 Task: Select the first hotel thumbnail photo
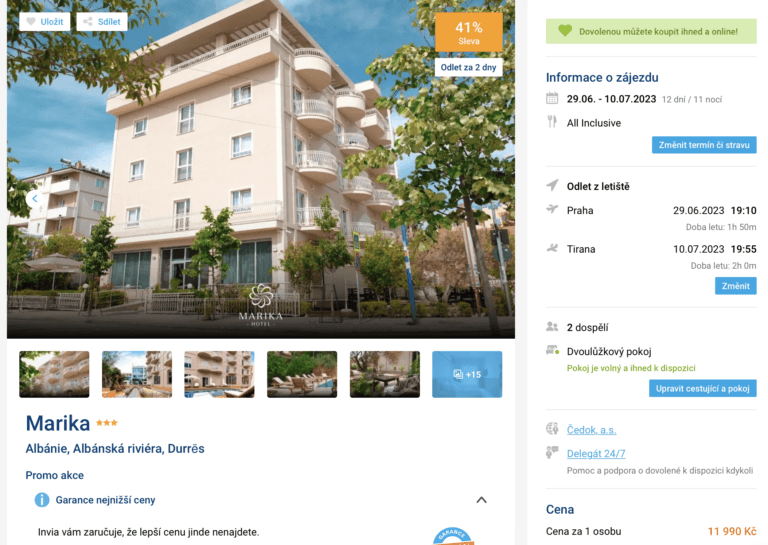[54, 374]
